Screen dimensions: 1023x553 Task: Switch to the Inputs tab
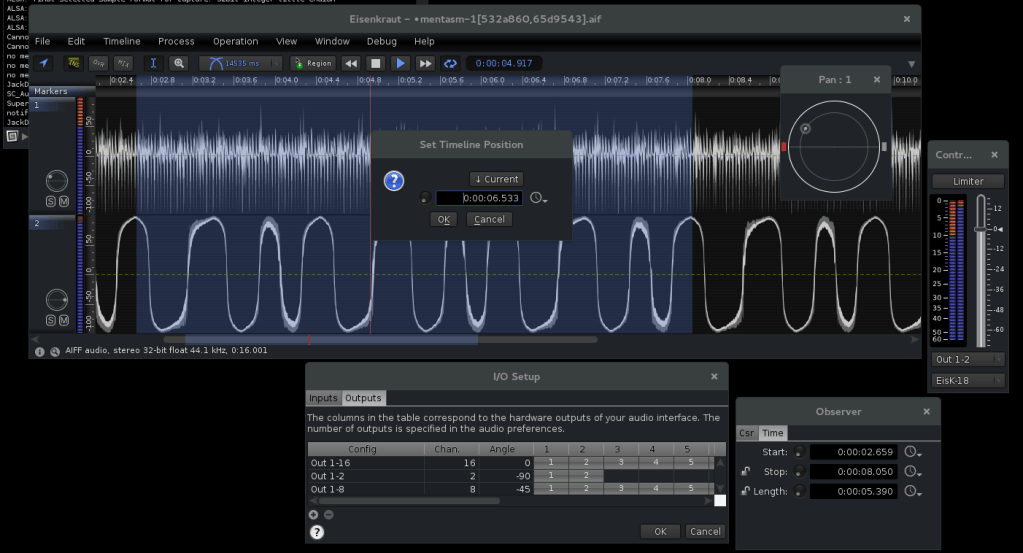pyautogui.click(x=323, y=398)
